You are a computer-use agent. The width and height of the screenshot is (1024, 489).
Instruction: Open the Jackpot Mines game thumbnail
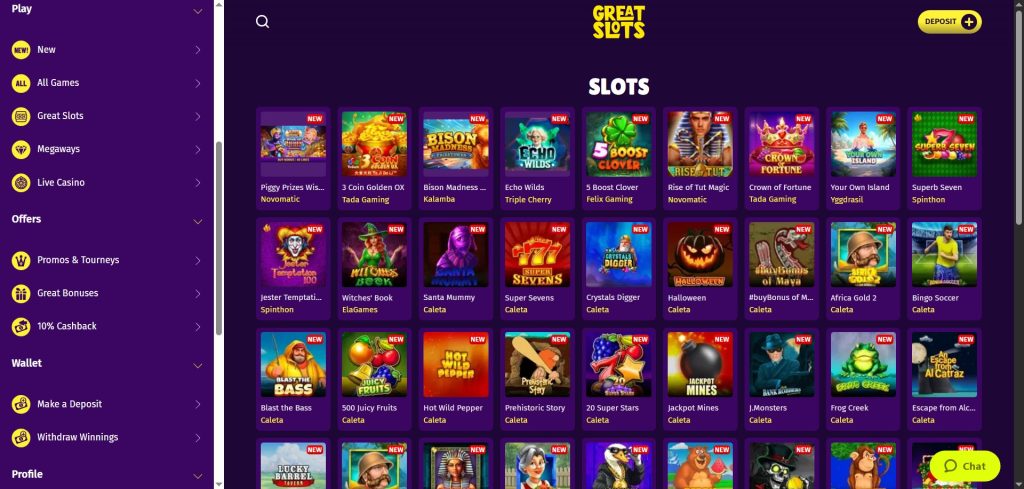(x=699, y=364)
